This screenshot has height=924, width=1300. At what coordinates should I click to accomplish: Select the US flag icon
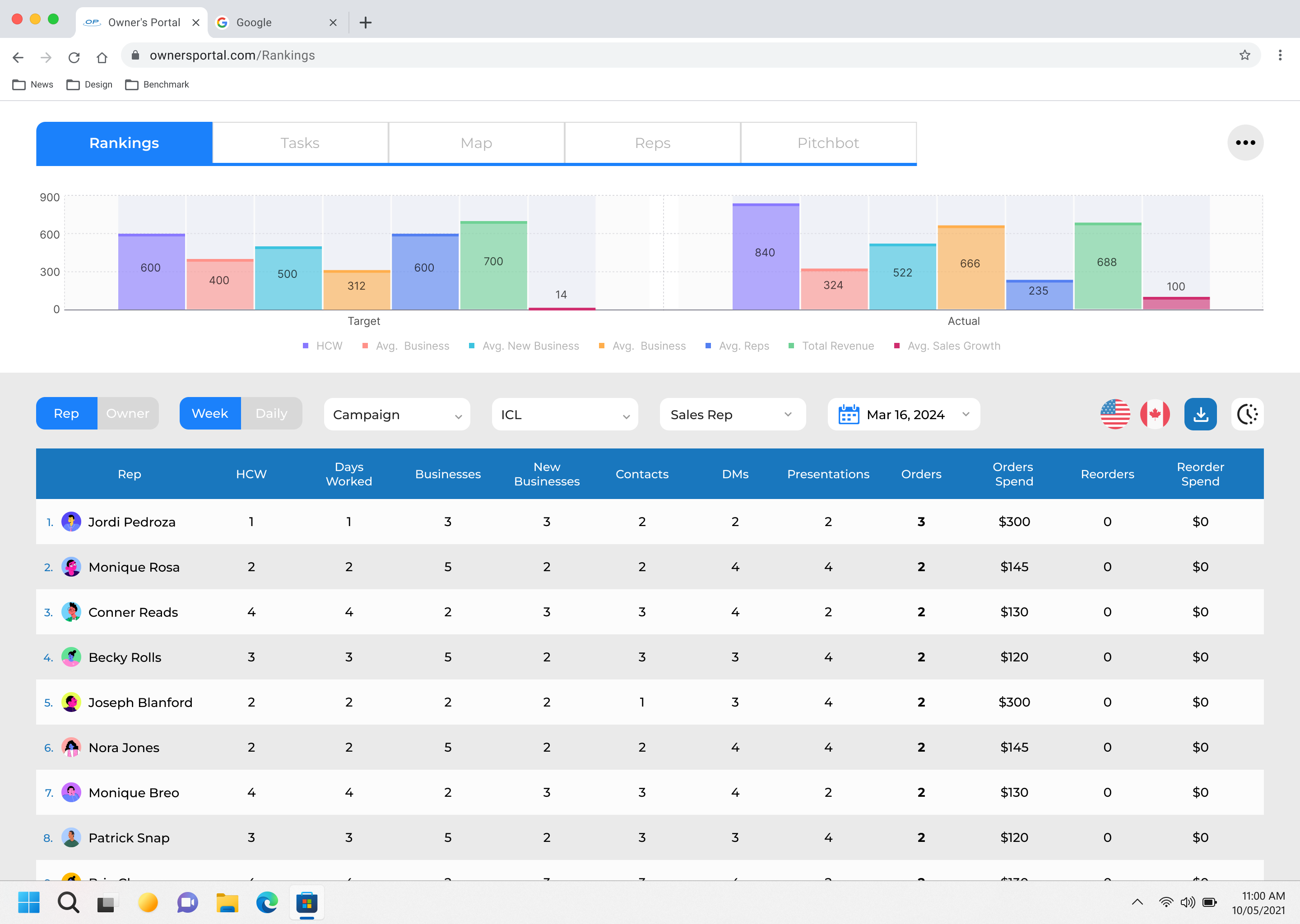click(1114, 414)
